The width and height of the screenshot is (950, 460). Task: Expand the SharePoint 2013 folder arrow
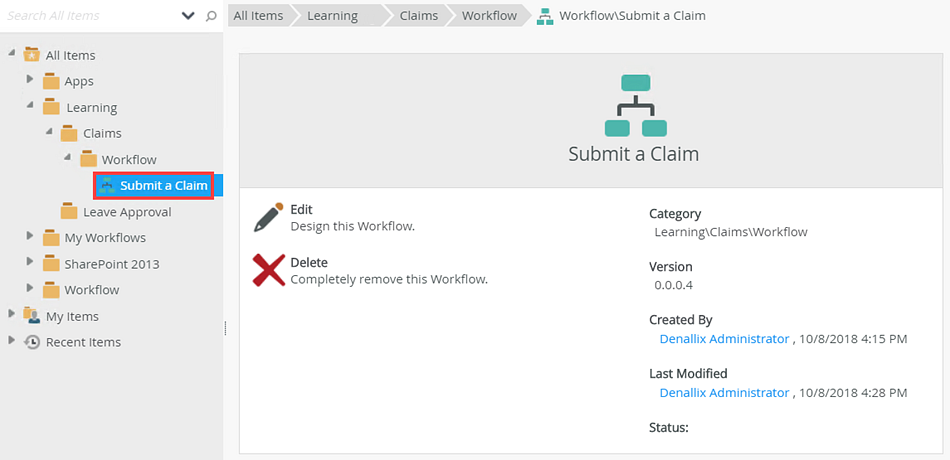point(30,261)
